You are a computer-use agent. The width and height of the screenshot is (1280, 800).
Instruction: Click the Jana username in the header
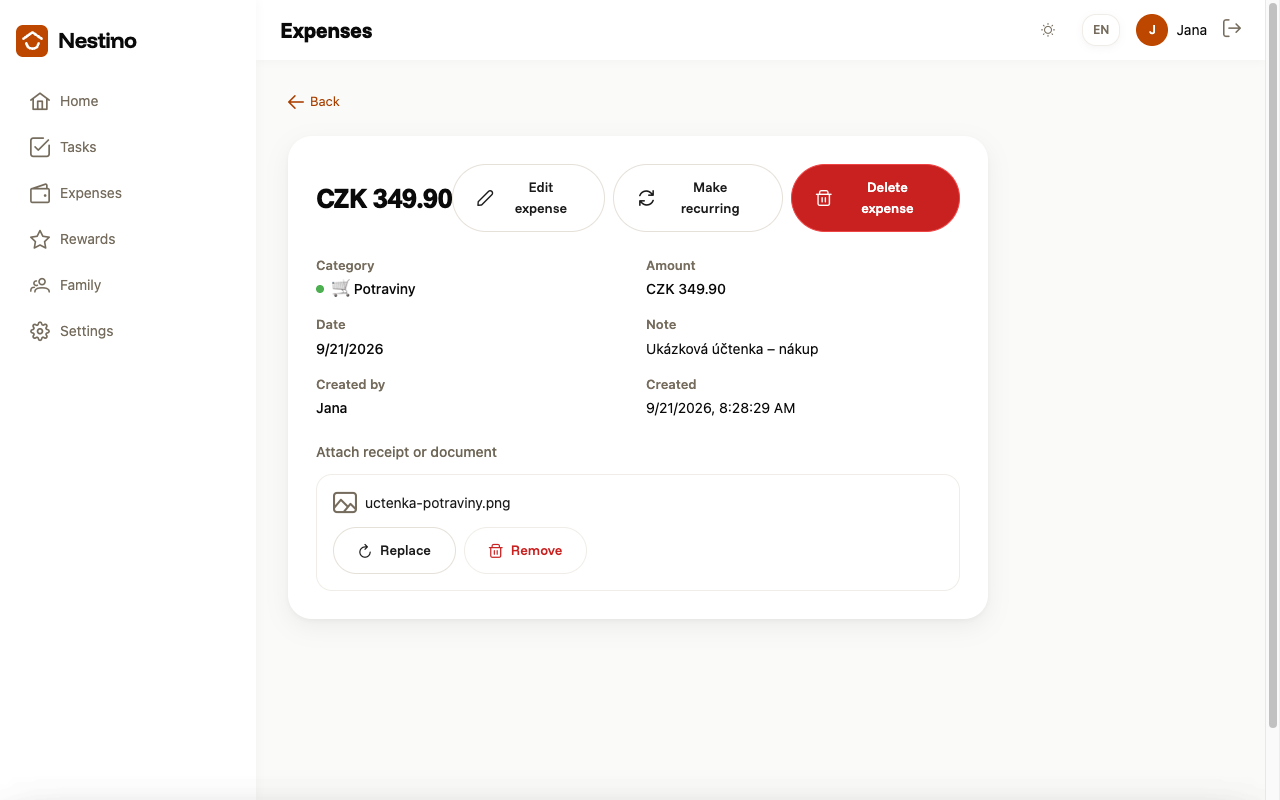pyautogui.click(x=1192, y=30)
